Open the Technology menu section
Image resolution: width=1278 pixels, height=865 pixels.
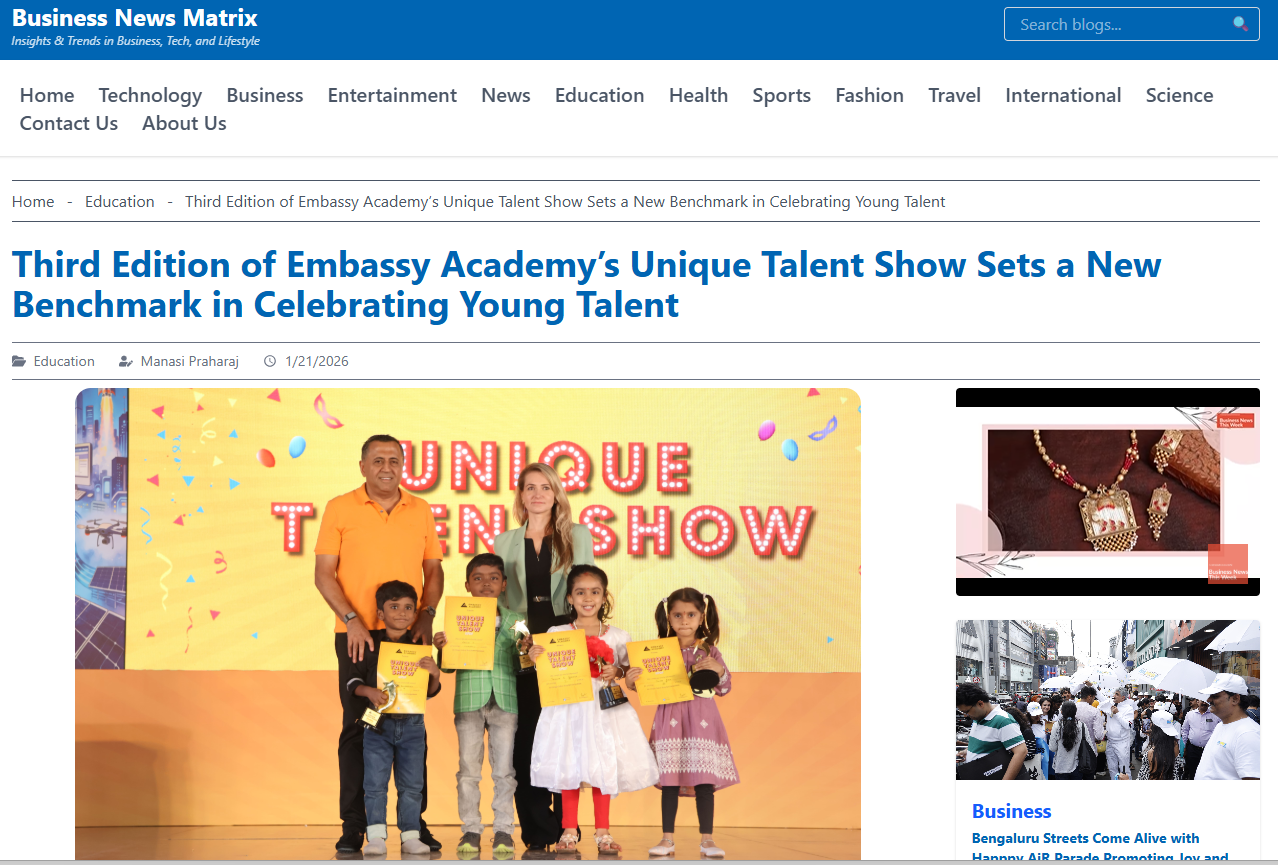[x=150, y=95]
